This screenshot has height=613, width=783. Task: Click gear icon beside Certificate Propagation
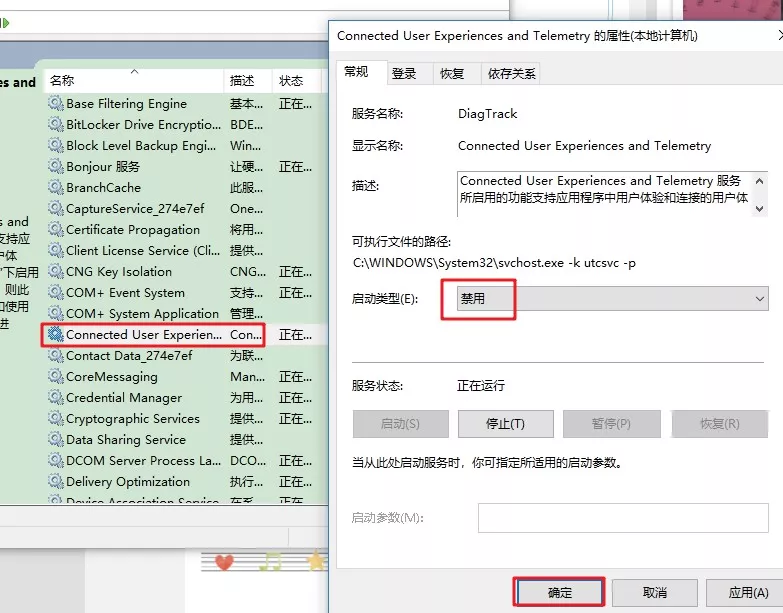(56, 230)
